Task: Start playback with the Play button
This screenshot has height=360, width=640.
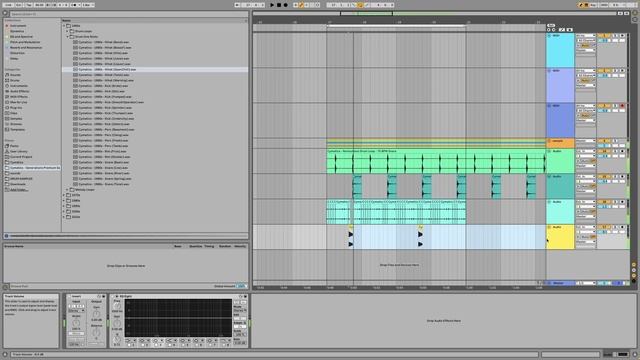Action: (x=272, y=5)
